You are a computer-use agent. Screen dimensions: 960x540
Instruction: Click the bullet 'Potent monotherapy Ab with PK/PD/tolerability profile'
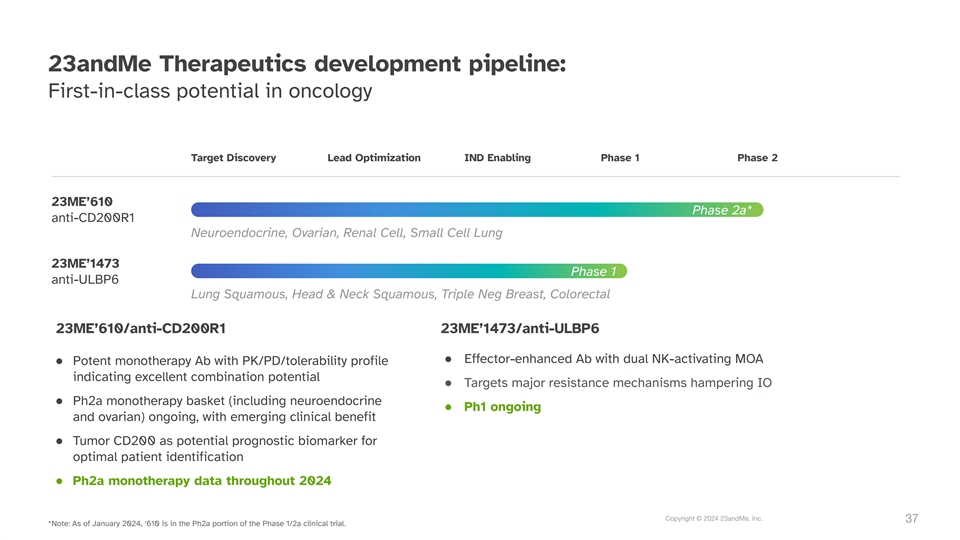click(x=230, y=369)
